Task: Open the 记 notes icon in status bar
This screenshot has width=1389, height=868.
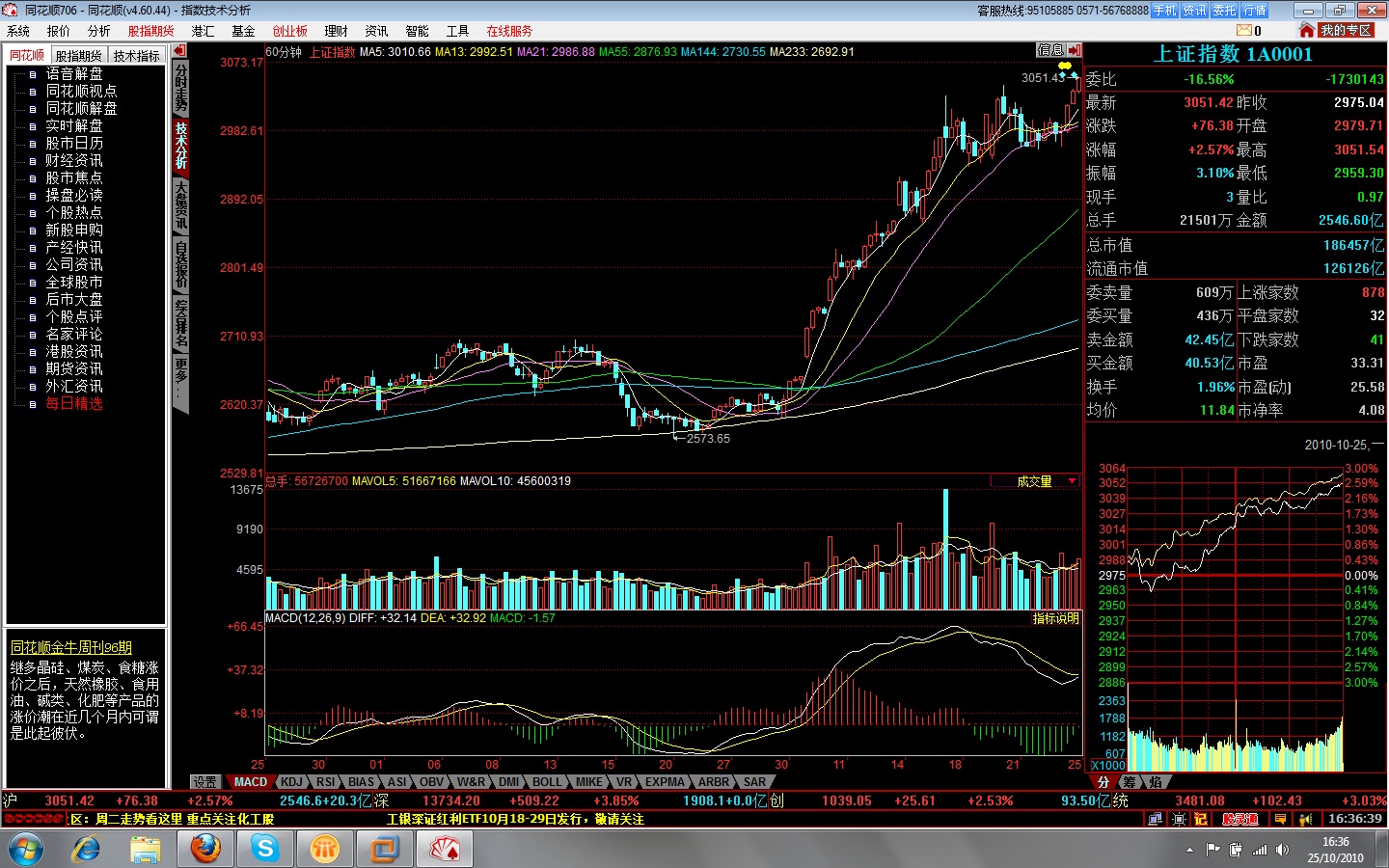Action: point(1201,819)
